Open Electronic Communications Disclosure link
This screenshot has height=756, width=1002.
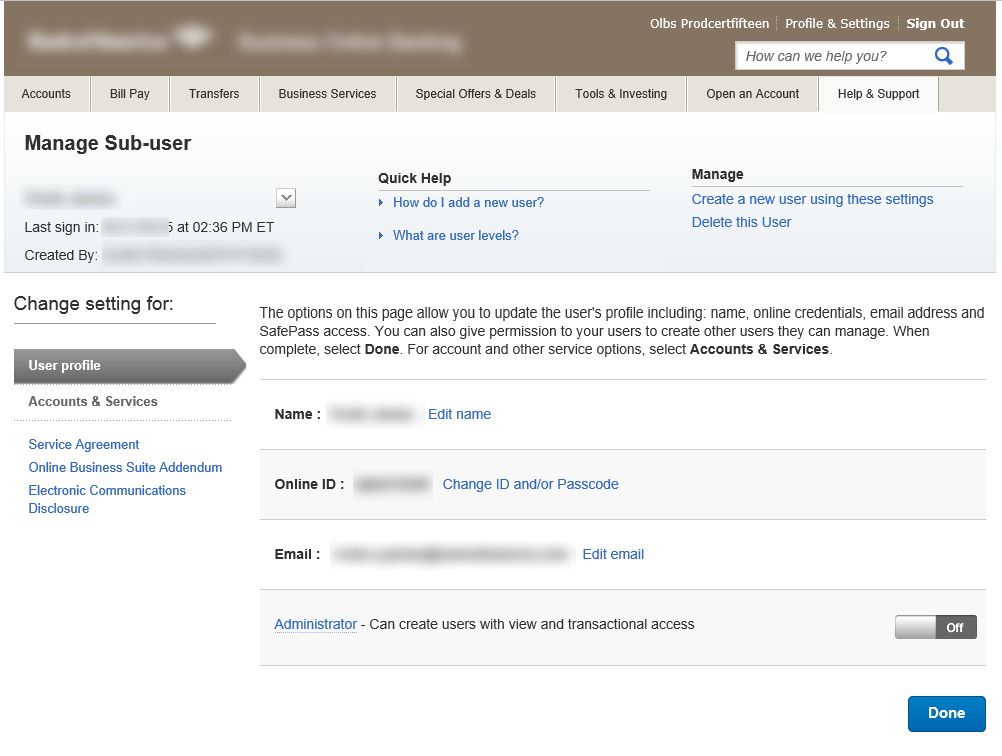pyautogui.click(x=107, y=500)
